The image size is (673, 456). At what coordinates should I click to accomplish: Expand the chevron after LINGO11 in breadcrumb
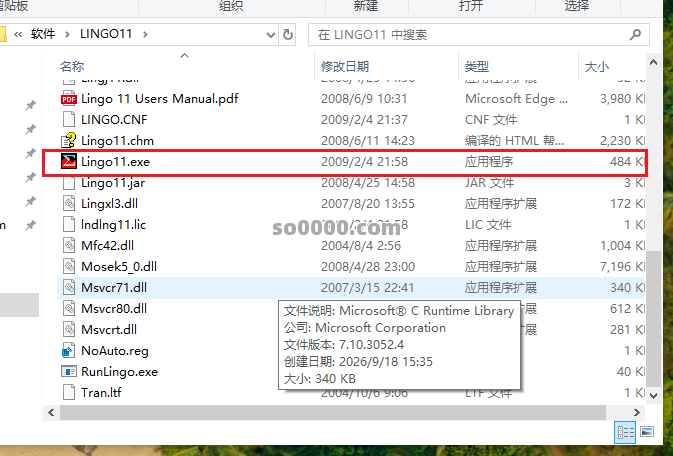(x=145, y=34)
